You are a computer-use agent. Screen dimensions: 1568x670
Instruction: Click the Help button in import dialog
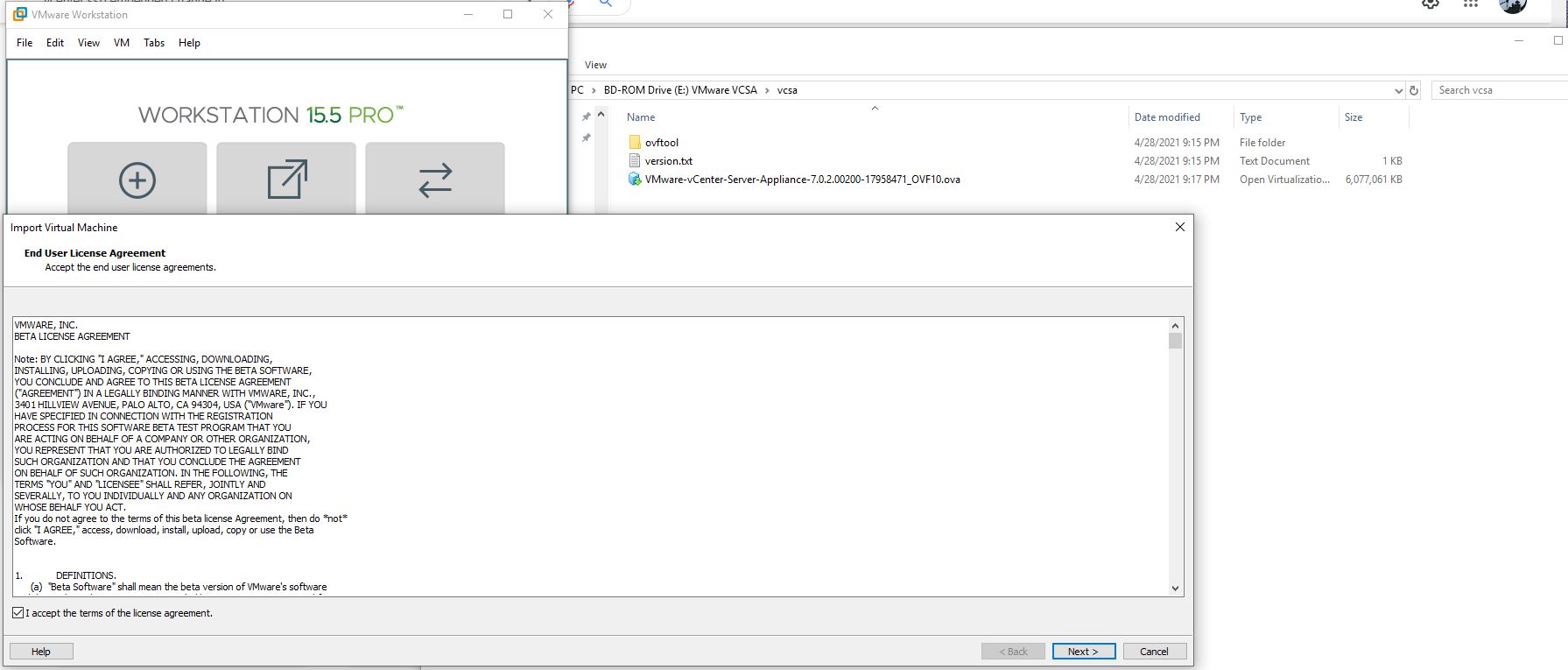point(41,652)
